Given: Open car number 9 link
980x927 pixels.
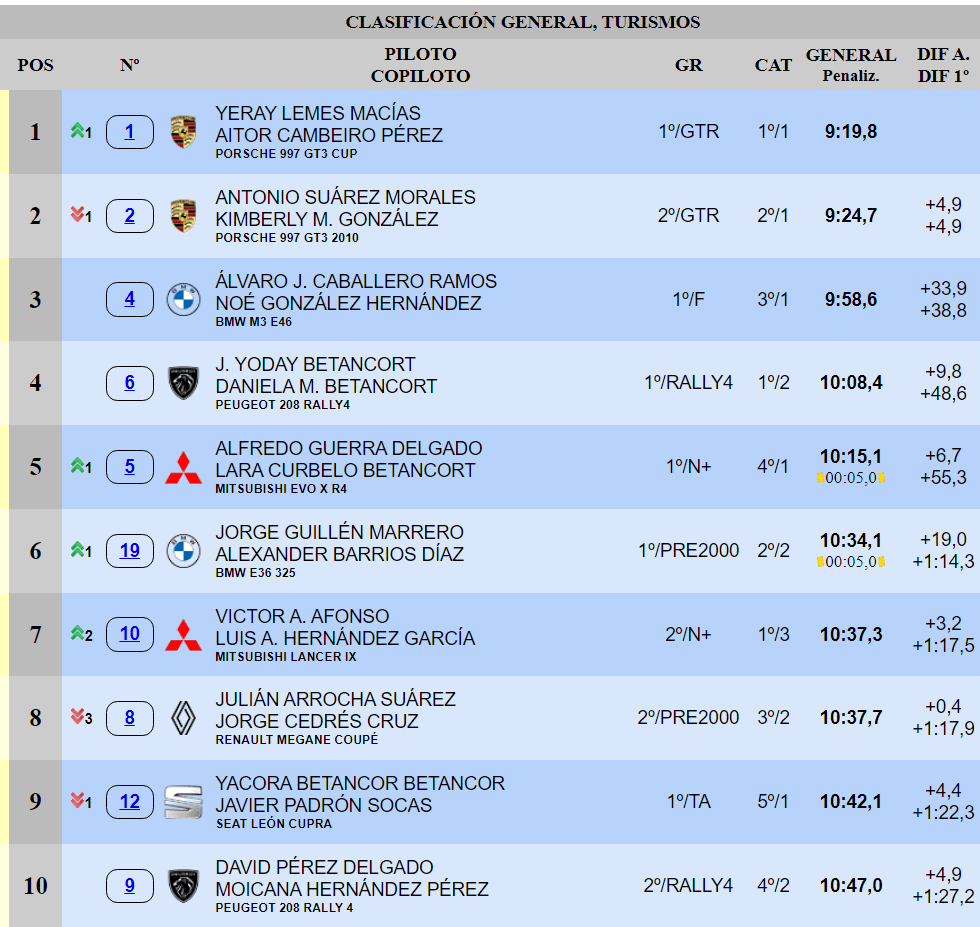Looking at the screenshot, I should pos(130,885).
